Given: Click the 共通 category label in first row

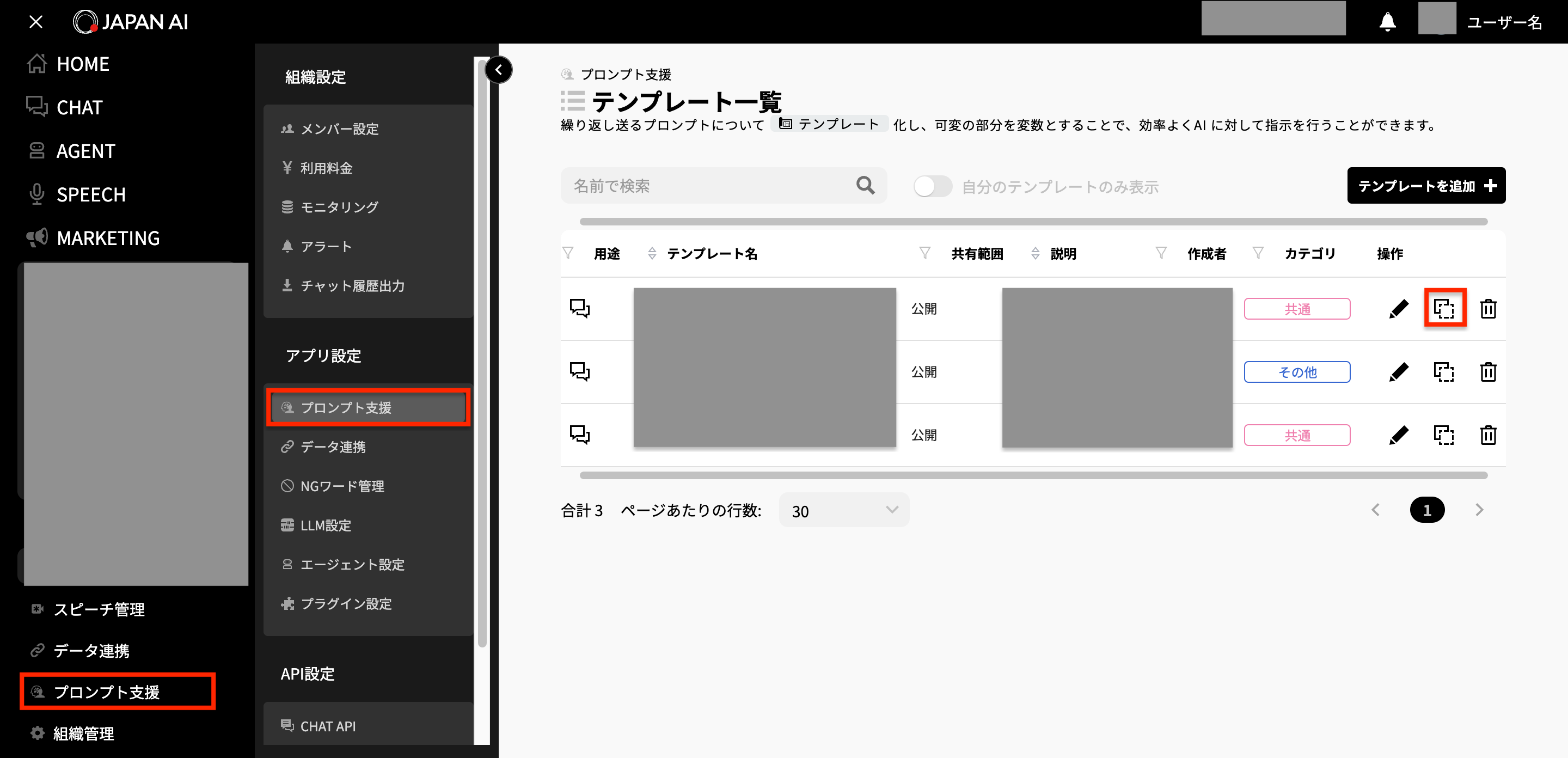Looking at the screenshot, I should (x=1297, y=309).
